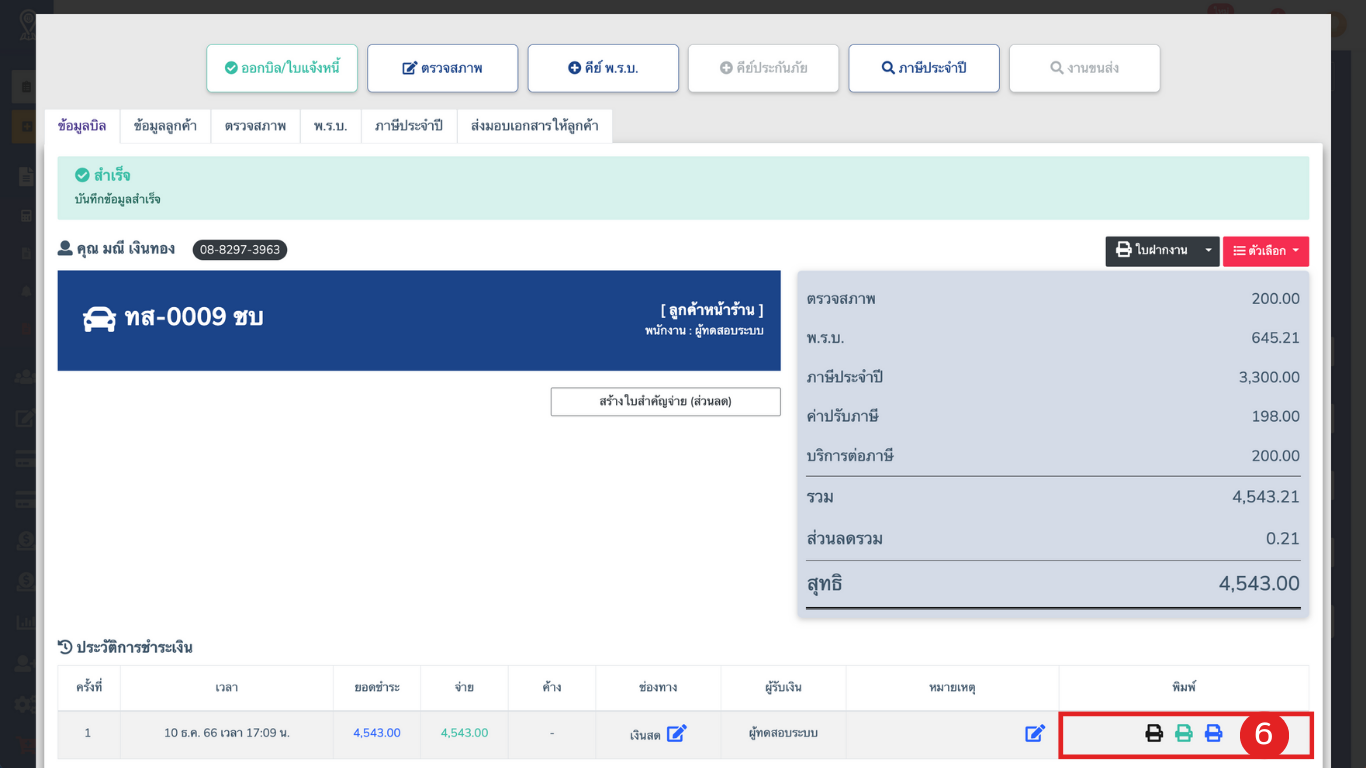The image size is (1366, 768).
Task: Print the ใบฝากงาน document
Action: pos(1151,250)
